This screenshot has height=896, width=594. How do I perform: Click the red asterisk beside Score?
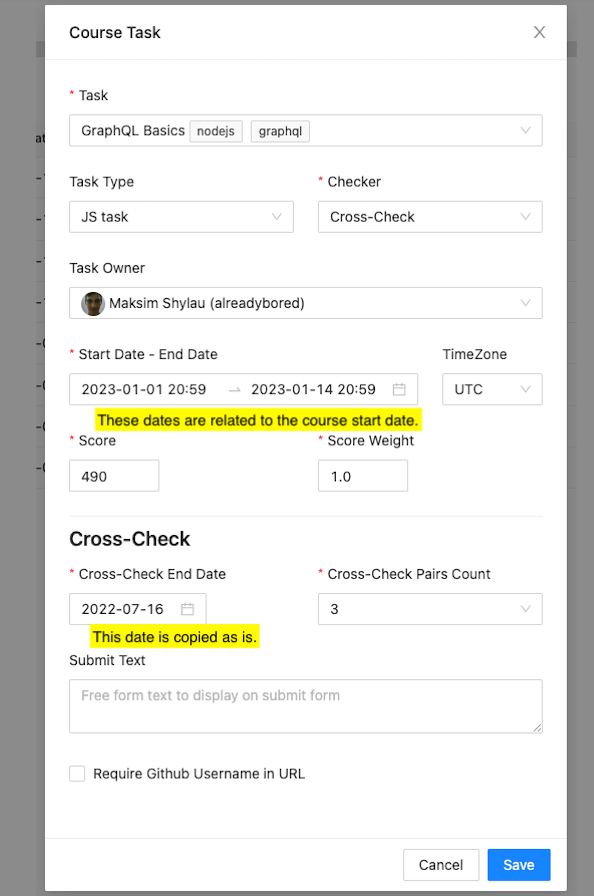click(73, 440)
